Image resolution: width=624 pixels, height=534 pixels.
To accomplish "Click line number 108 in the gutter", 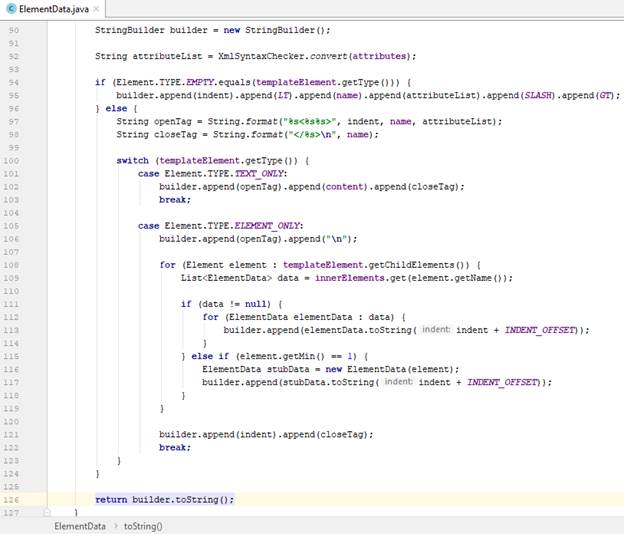I will (x=11, y=265).
